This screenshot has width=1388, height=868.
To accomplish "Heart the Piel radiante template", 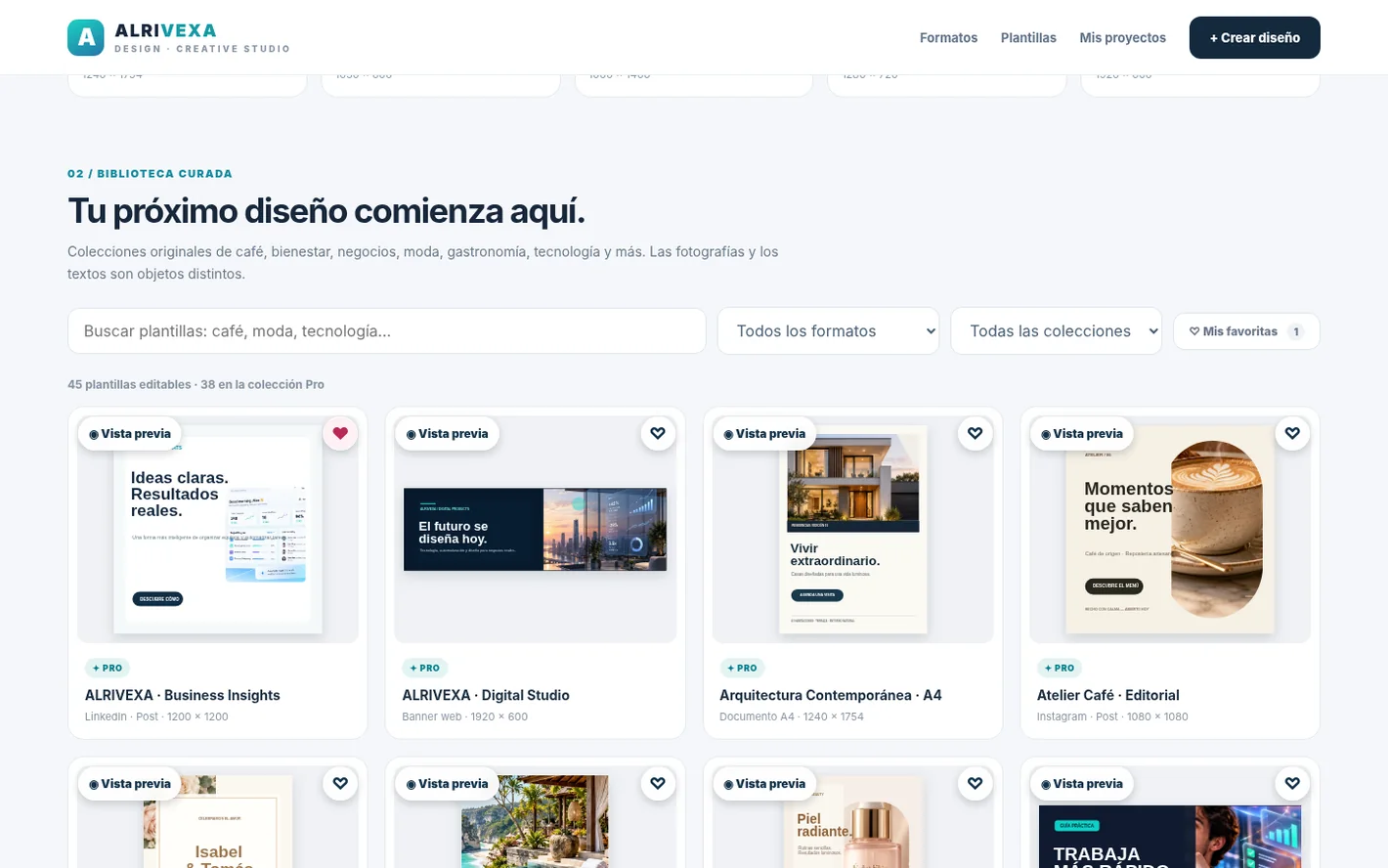I will (975, 783).
